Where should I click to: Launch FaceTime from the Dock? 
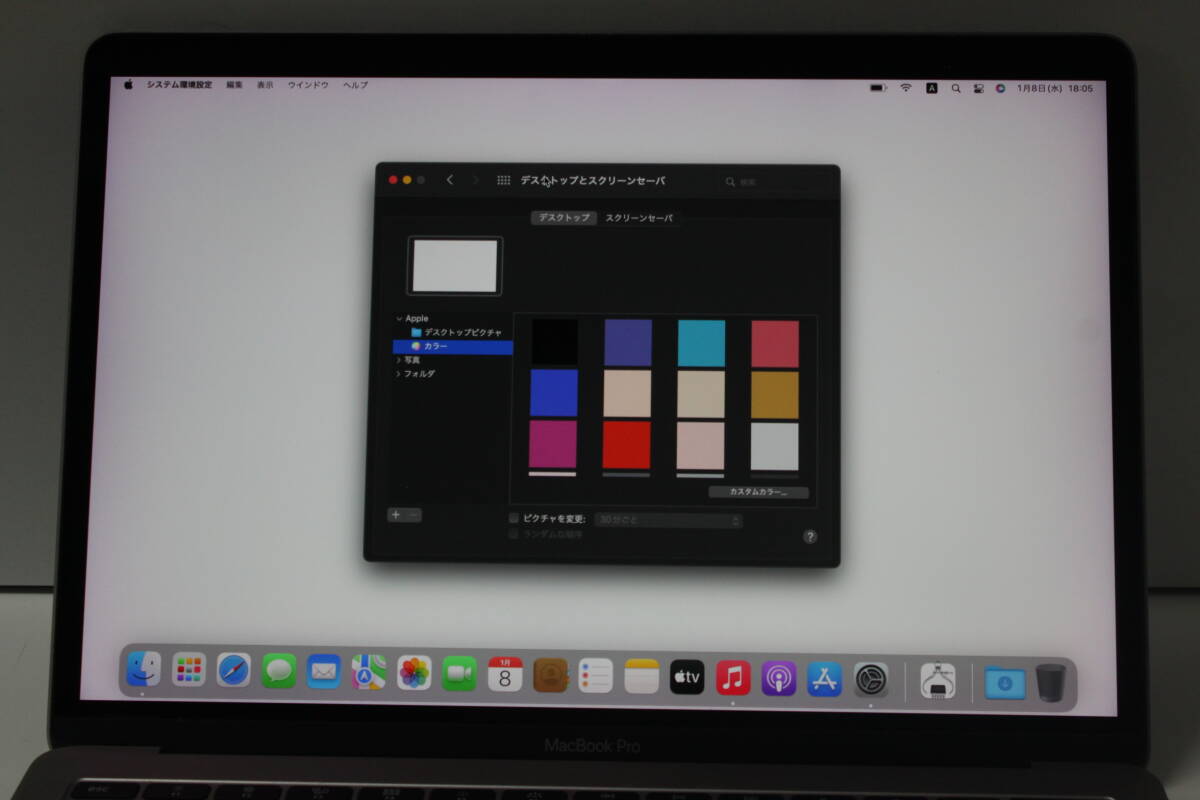459,673
